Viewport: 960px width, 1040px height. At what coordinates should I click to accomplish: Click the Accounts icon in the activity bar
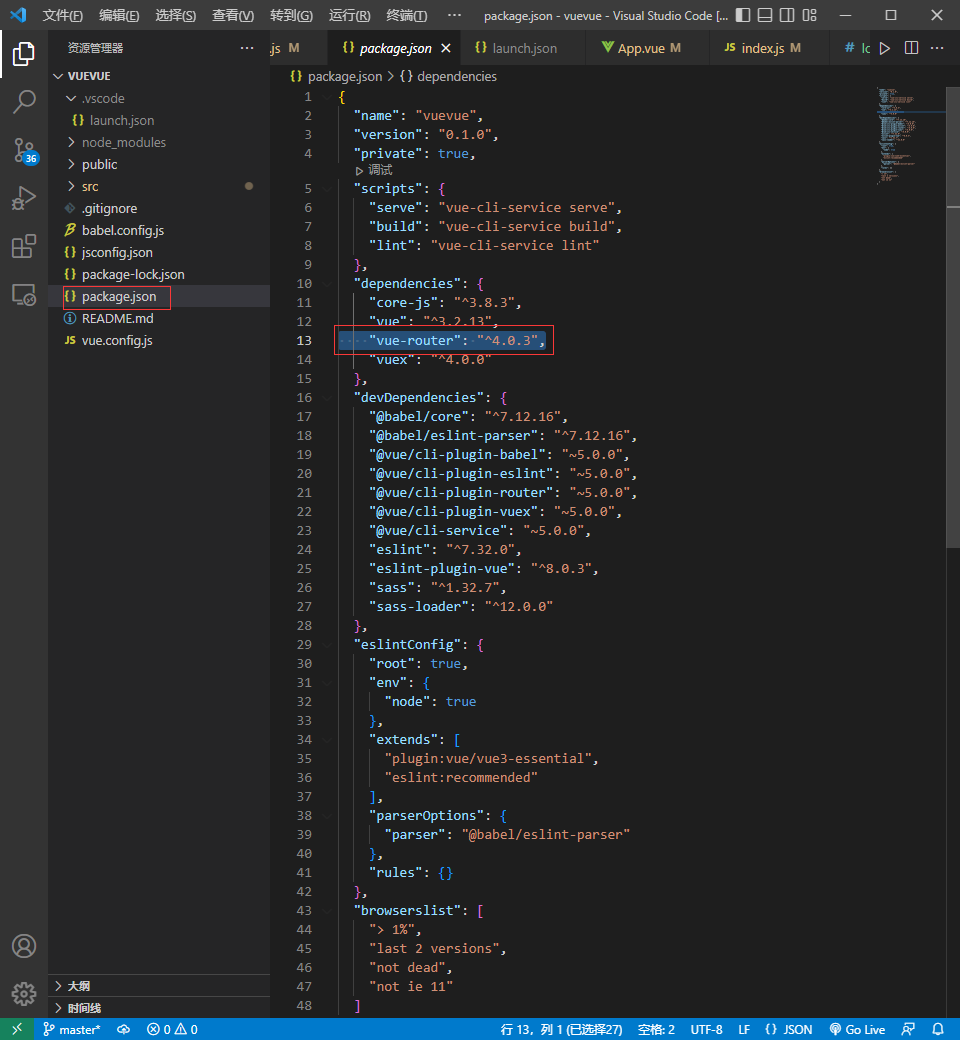pos(23,946)
